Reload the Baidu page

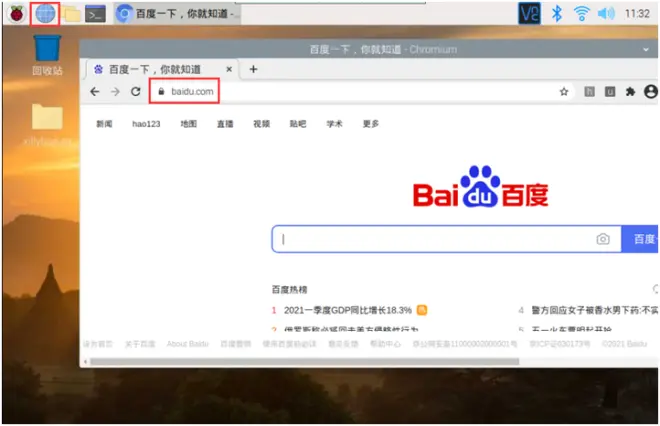click(x=136, y=91)
